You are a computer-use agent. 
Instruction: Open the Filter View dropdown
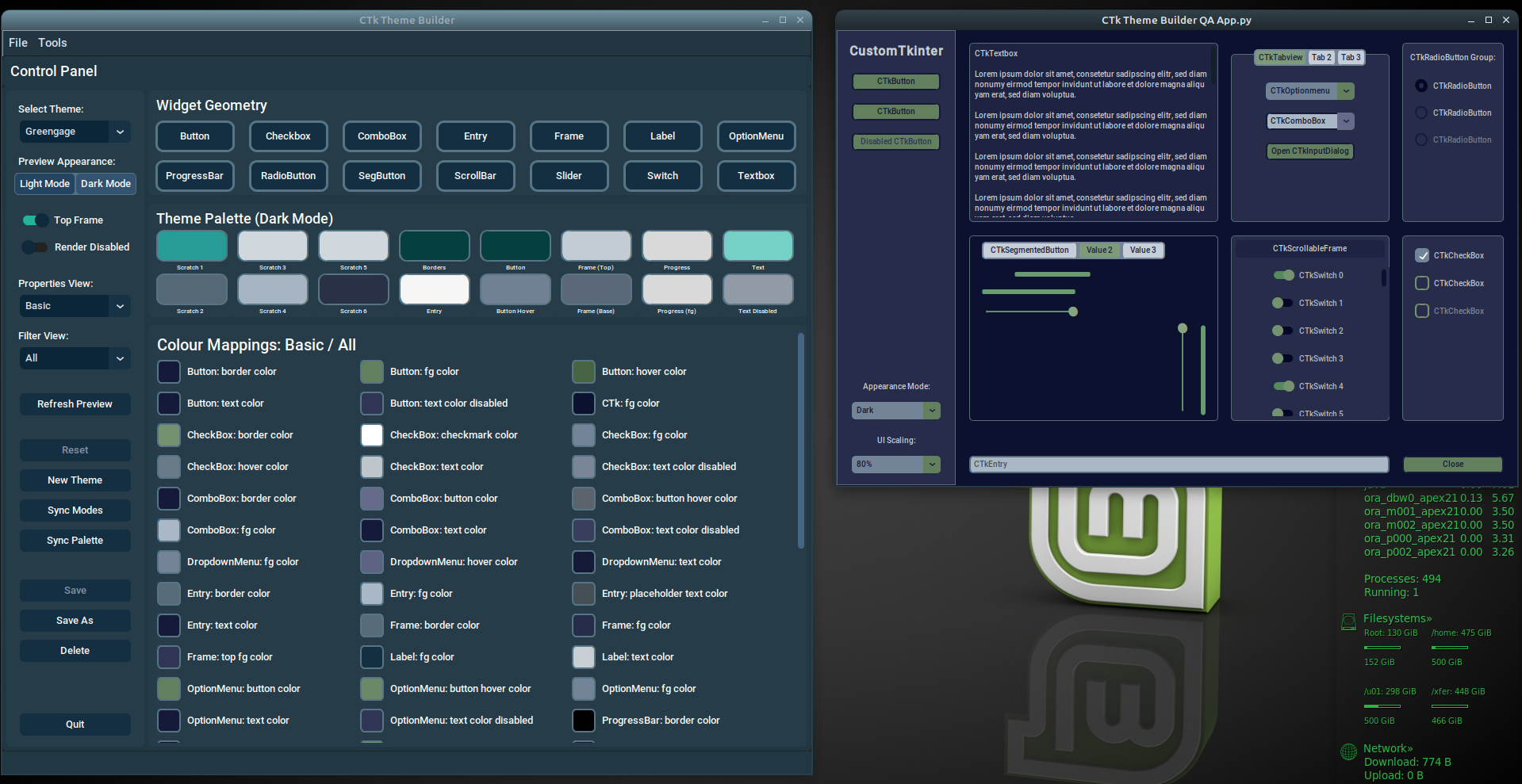[75, 358]
